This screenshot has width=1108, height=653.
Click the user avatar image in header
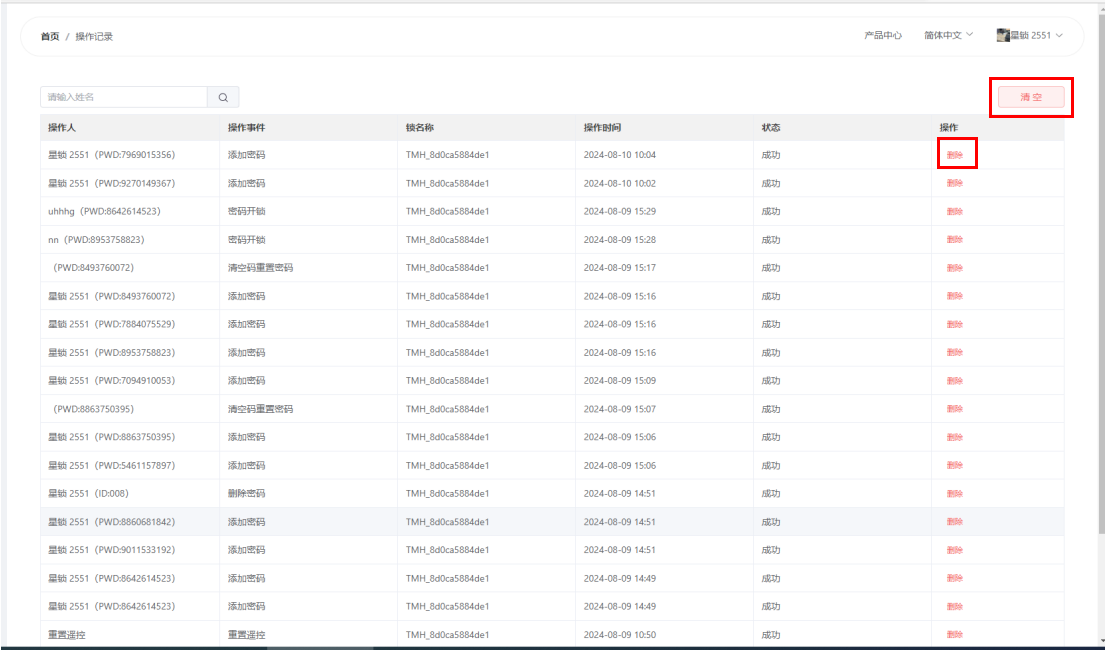point(1002,35)
